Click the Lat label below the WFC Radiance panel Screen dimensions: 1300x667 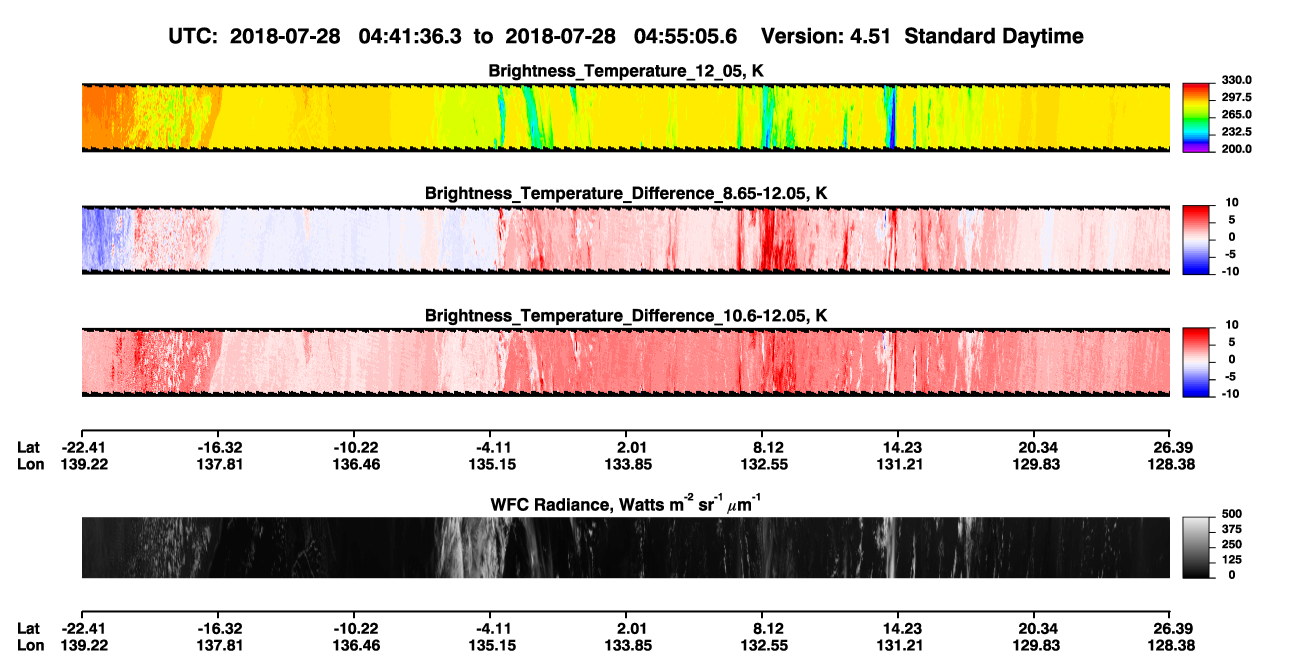tap(29, 628)
